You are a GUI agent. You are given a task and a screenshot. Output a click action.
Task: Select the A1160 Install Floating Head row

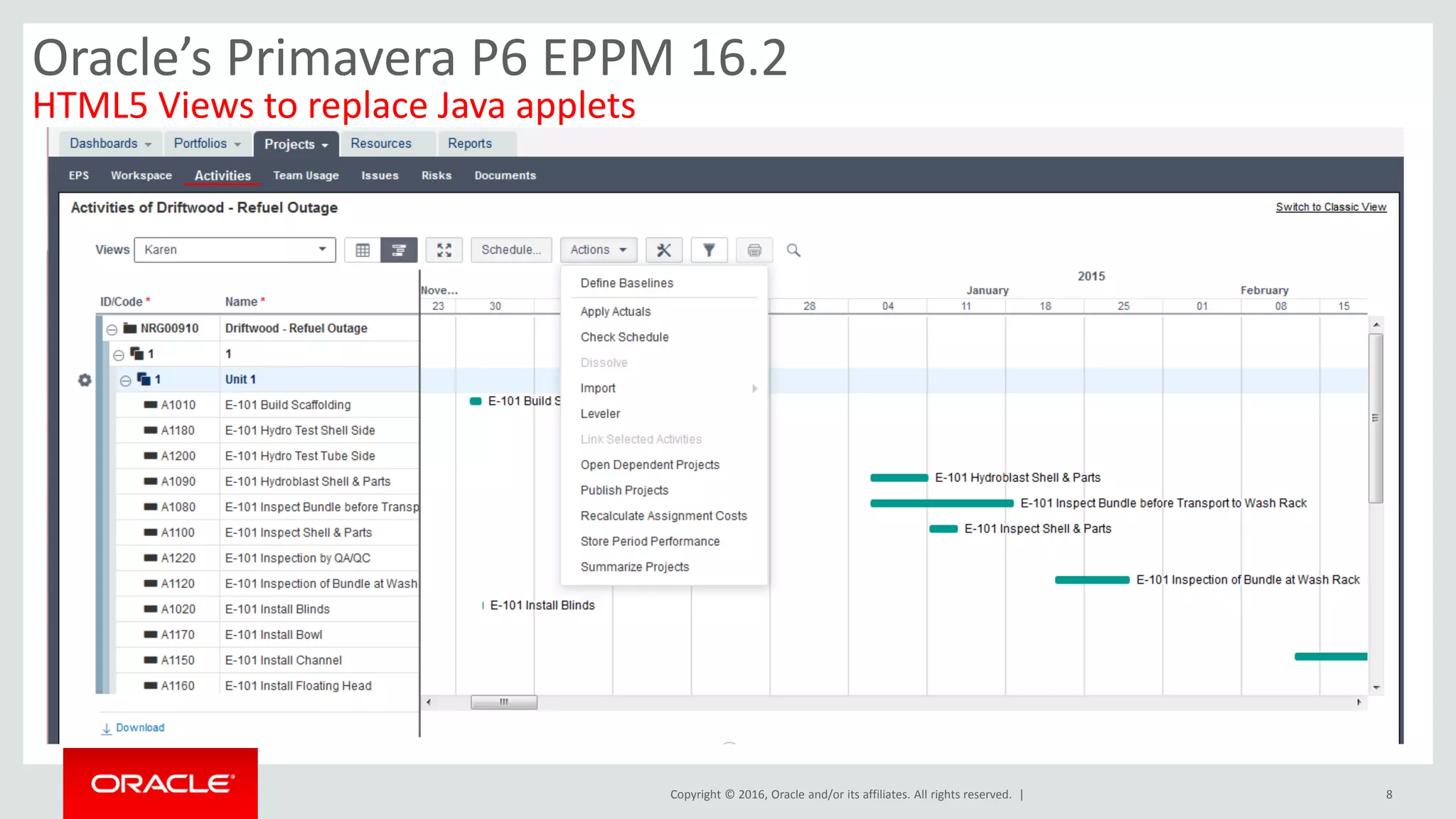tap(267, 686)
